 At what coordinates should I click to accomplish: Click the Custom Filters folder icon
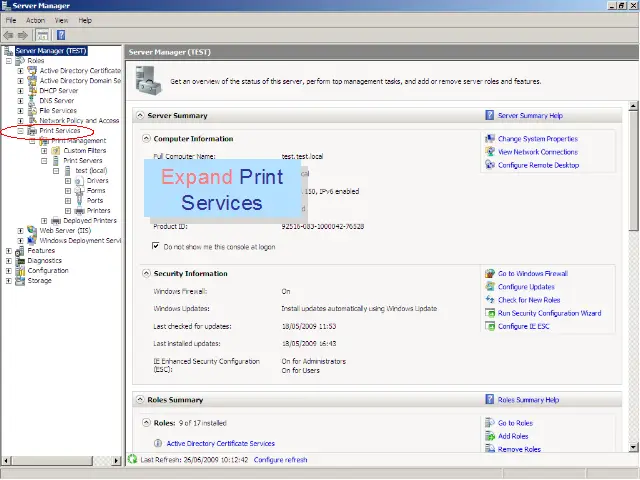pyautogui.click(x=56, y=151)
